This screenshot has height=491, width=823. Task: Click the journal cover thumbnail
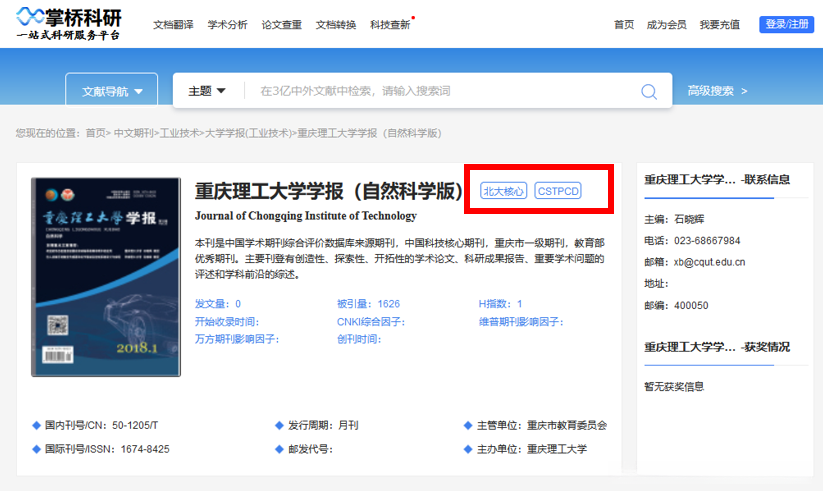click(106, 277)
